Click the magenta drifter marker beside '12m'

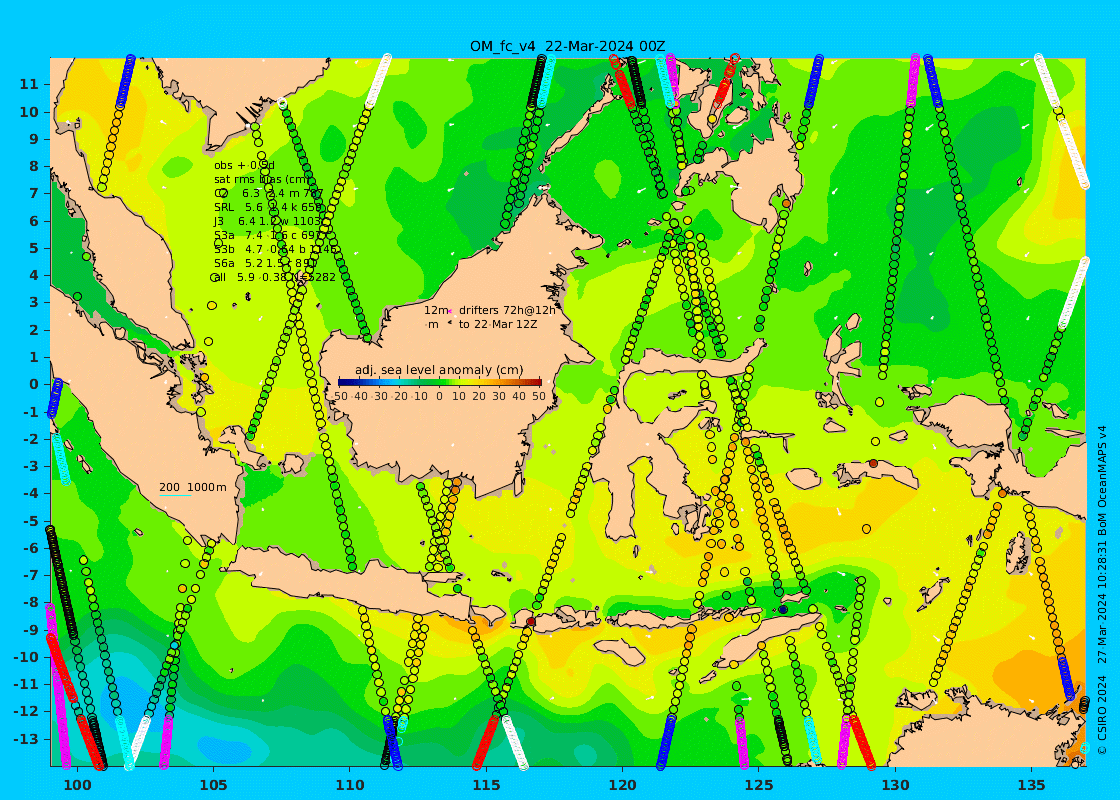click(450, 310)
